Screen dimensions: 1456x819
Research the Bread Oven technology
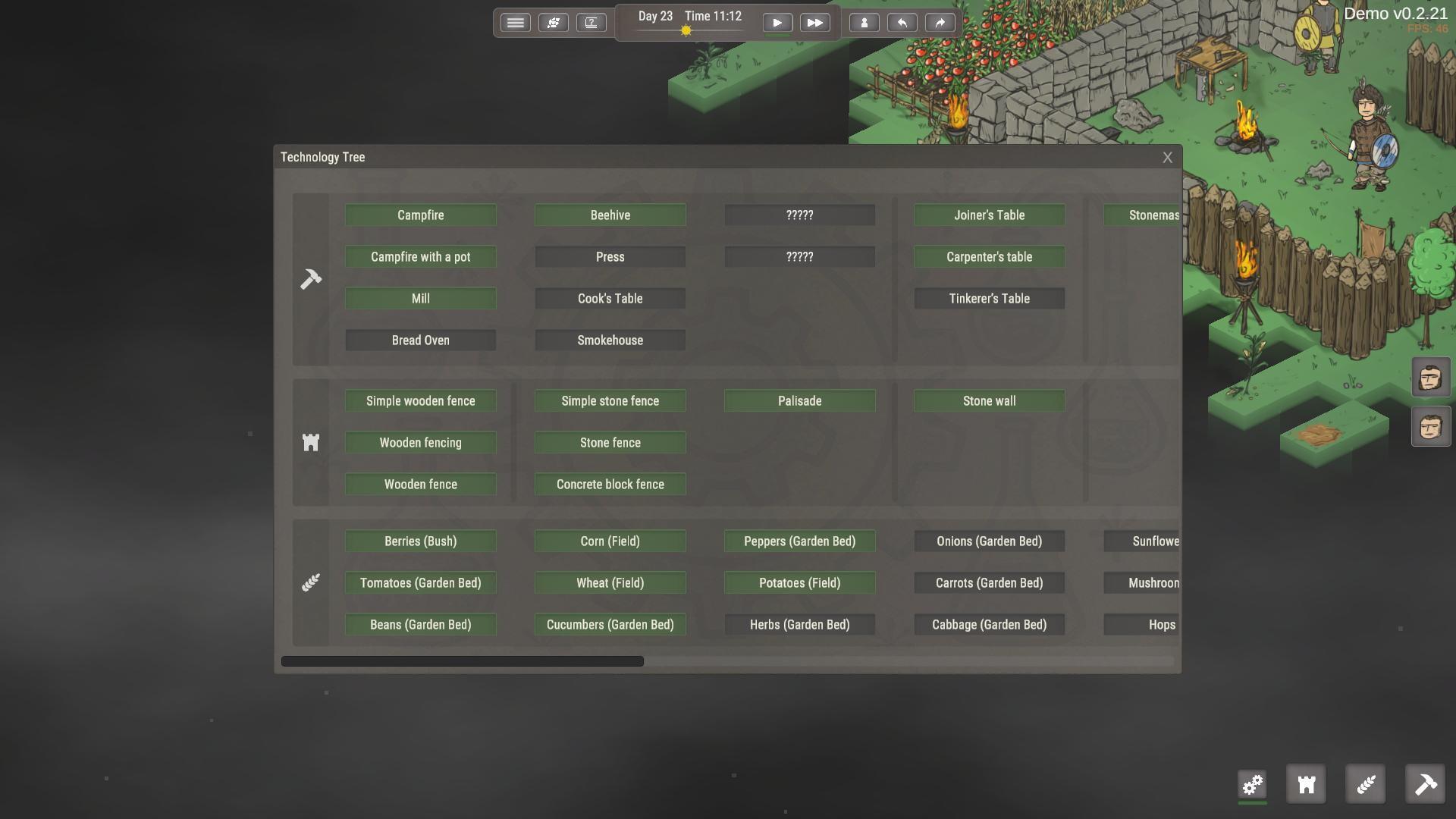pyautogui.click(x=420, y=340)
